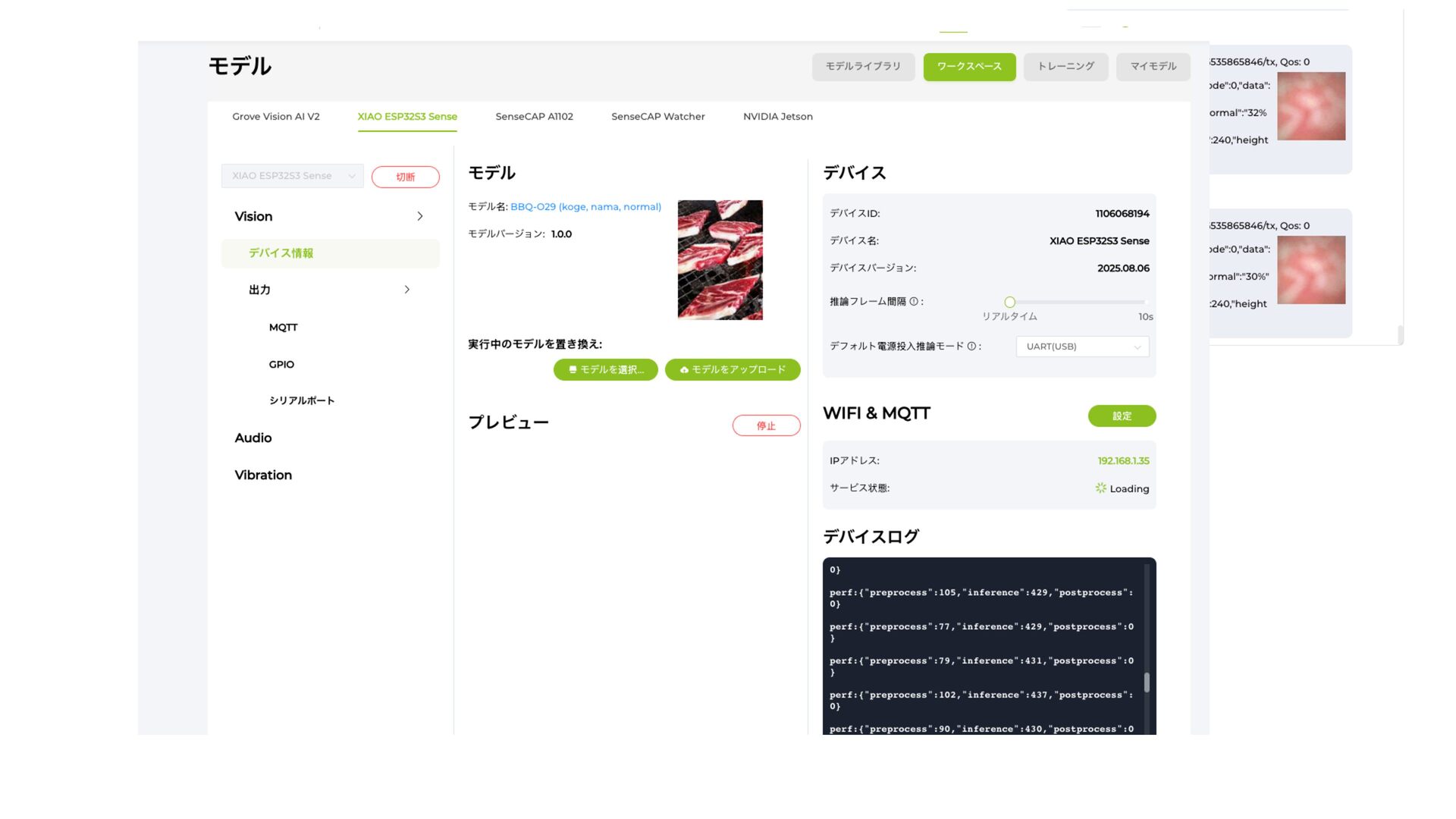1456x819 pixels.
Task: Click info icon beside 推論フレーム間隔
Action: pos(914,302)
